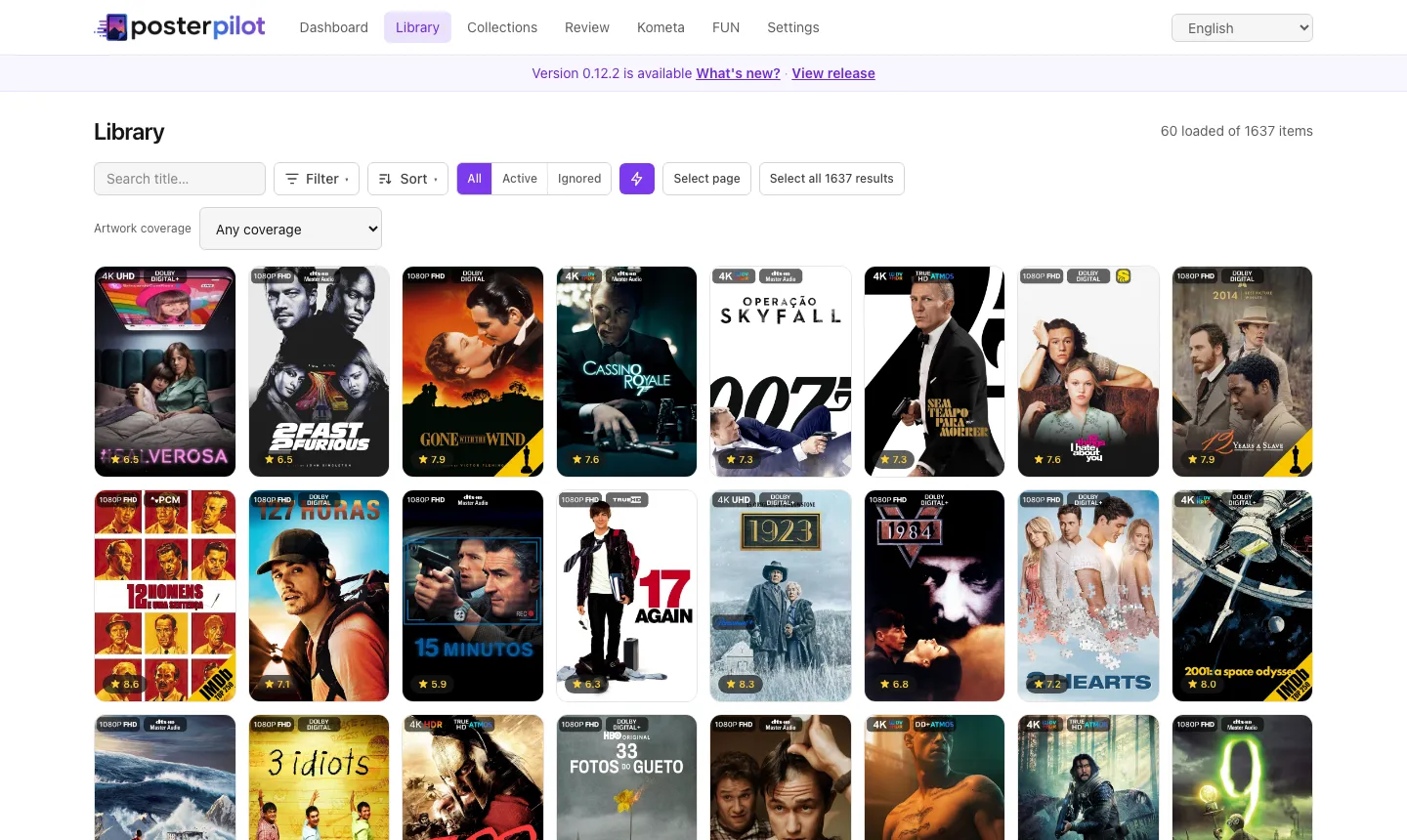
Task: Open the 3 idiots poster
Action: click(x=320, y=777)
